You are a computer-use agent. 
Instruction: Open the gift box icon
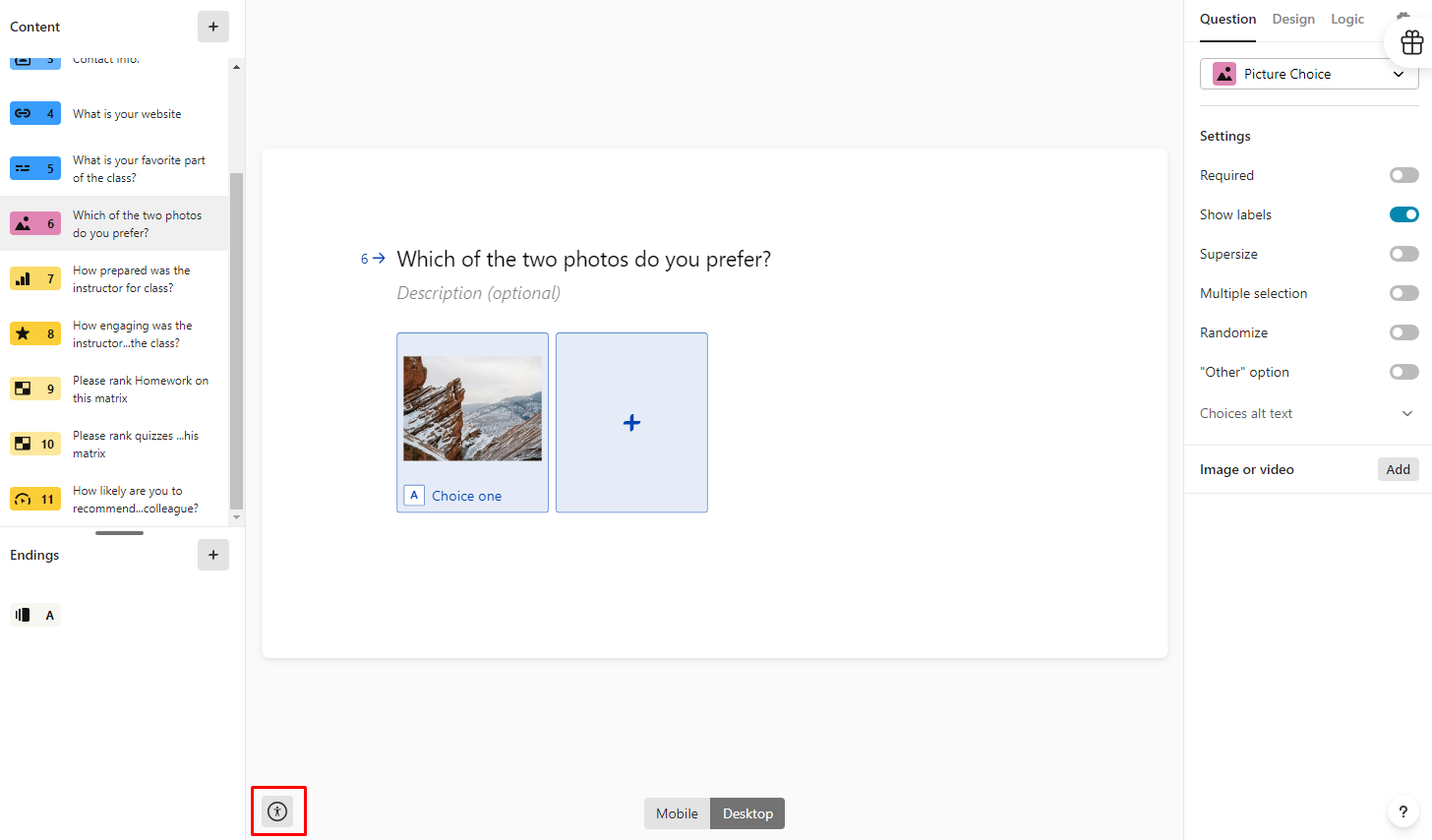tap(1411, 42)
